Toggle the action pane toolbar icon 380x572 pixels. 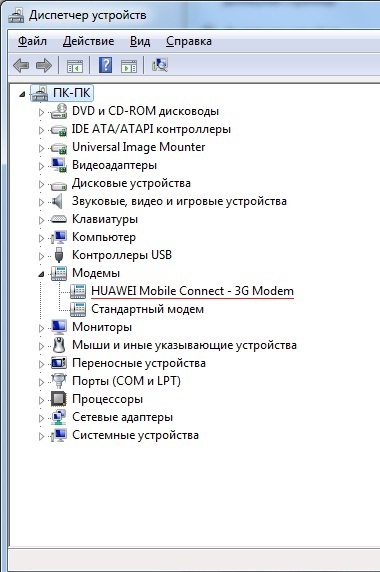coord(129,66)
